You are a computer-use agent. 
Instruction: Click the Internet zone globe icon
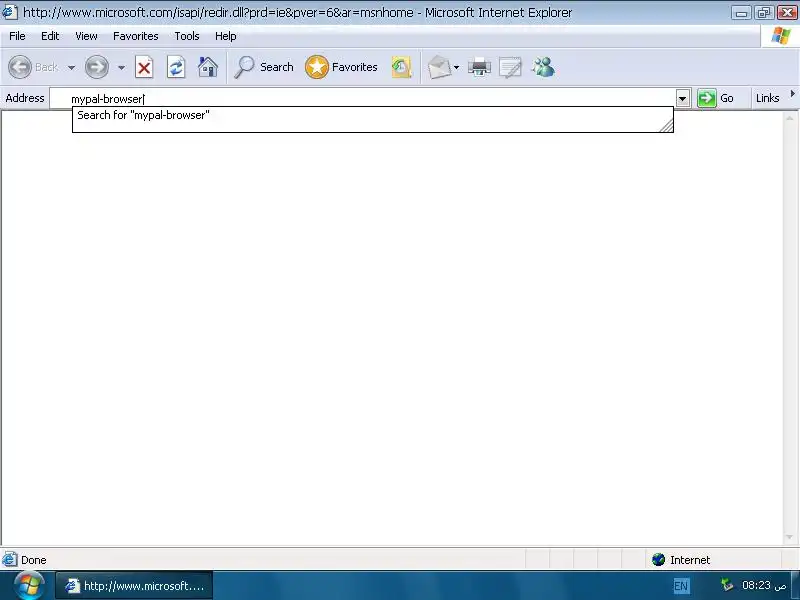[x=659, y=560]
